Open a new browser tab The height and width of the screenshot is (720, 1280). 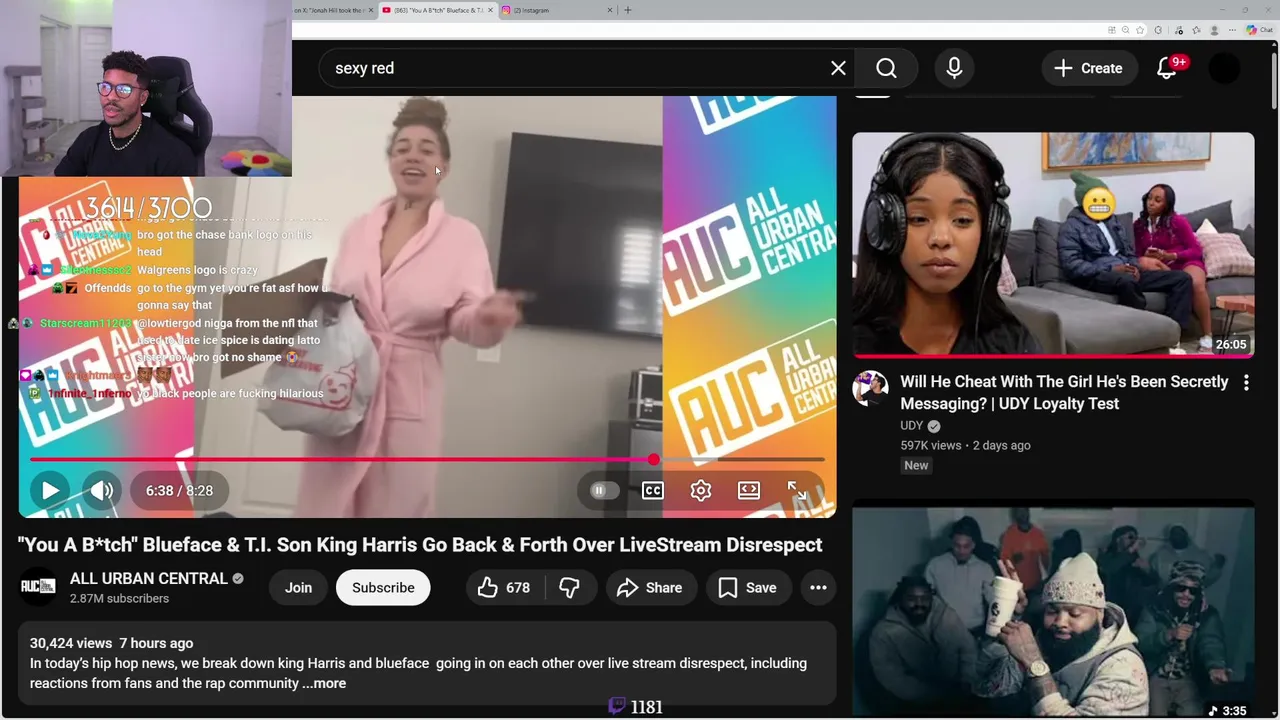click(628, 10)
